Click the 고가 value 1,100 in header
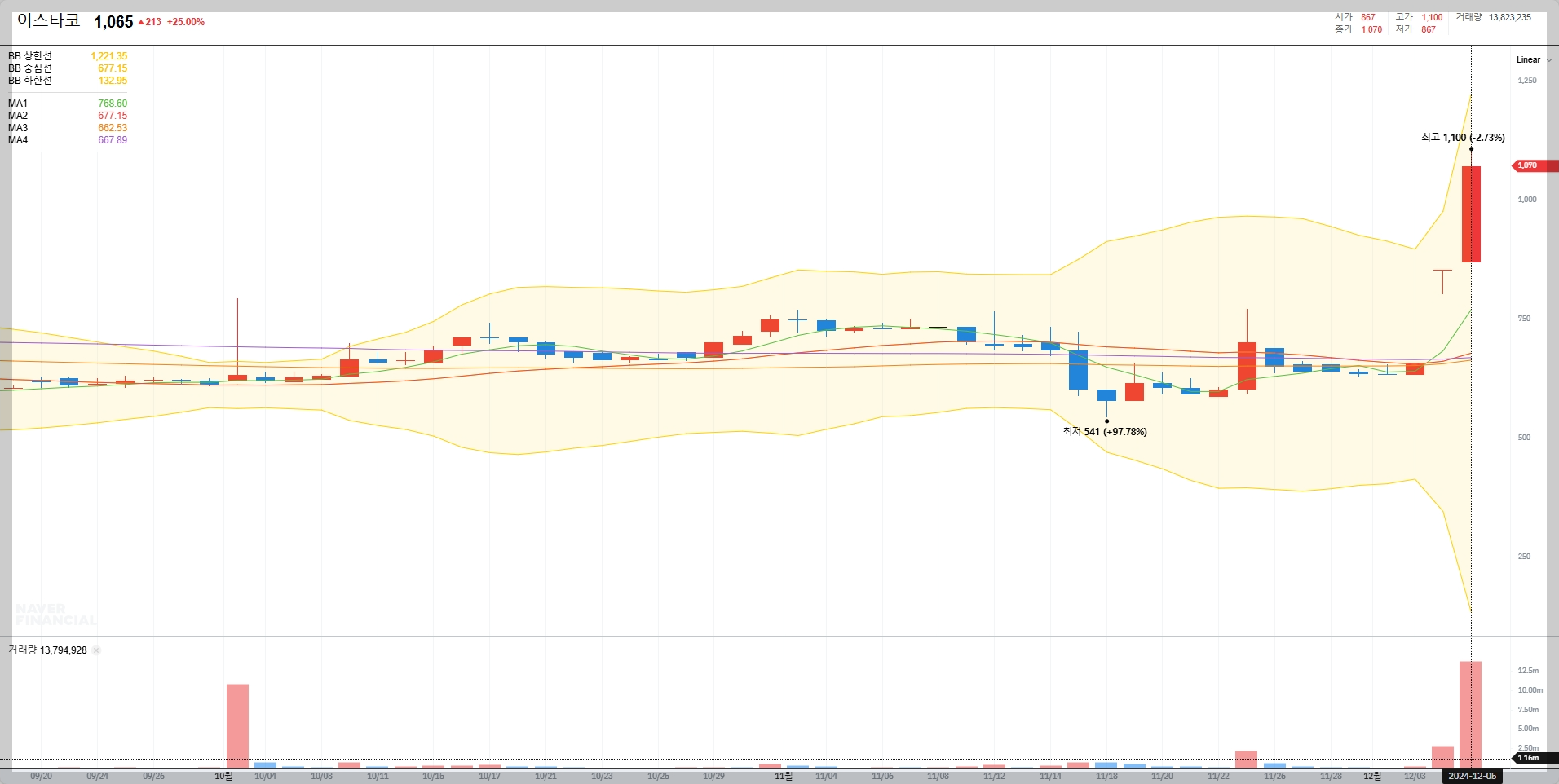Image resolution: width=1559 pixels, height=784 pixels. [x=1432, y=17]
